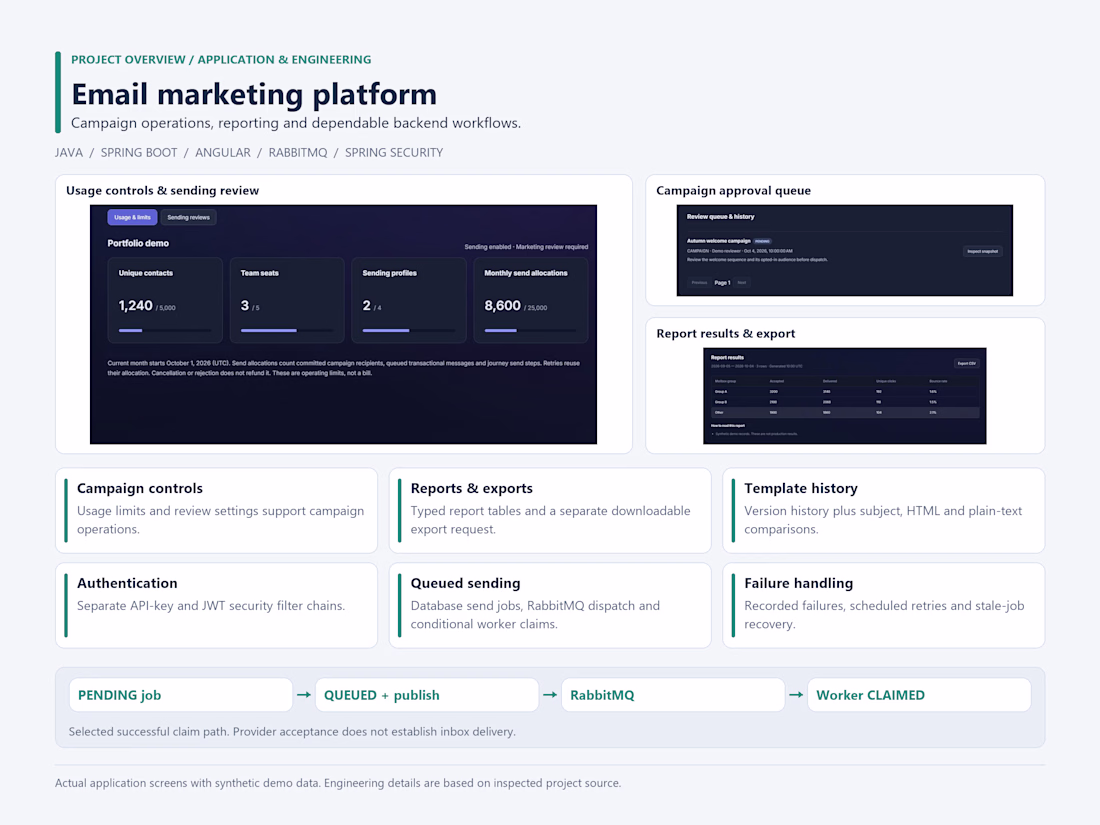Go to the Previous page in review queue

[699, 283]
